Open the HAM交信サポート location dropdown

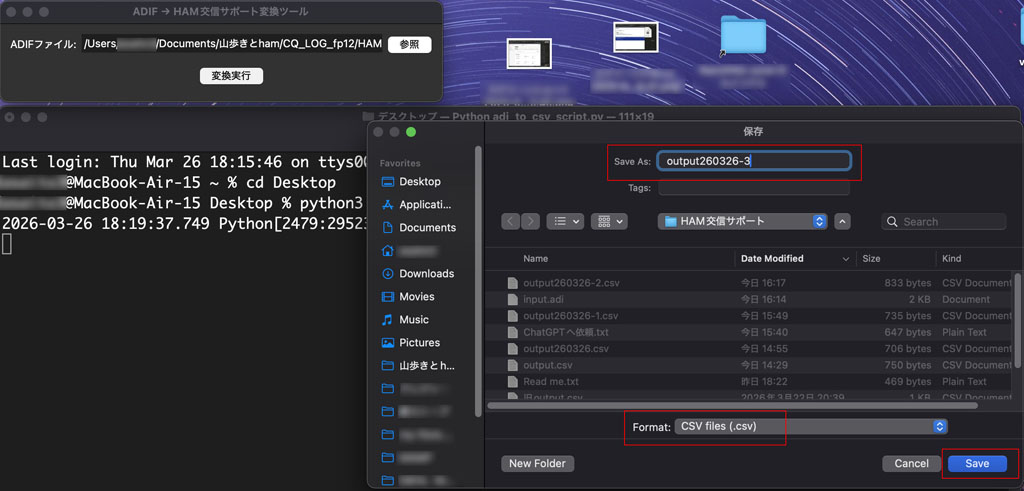(x=743, y=221)
